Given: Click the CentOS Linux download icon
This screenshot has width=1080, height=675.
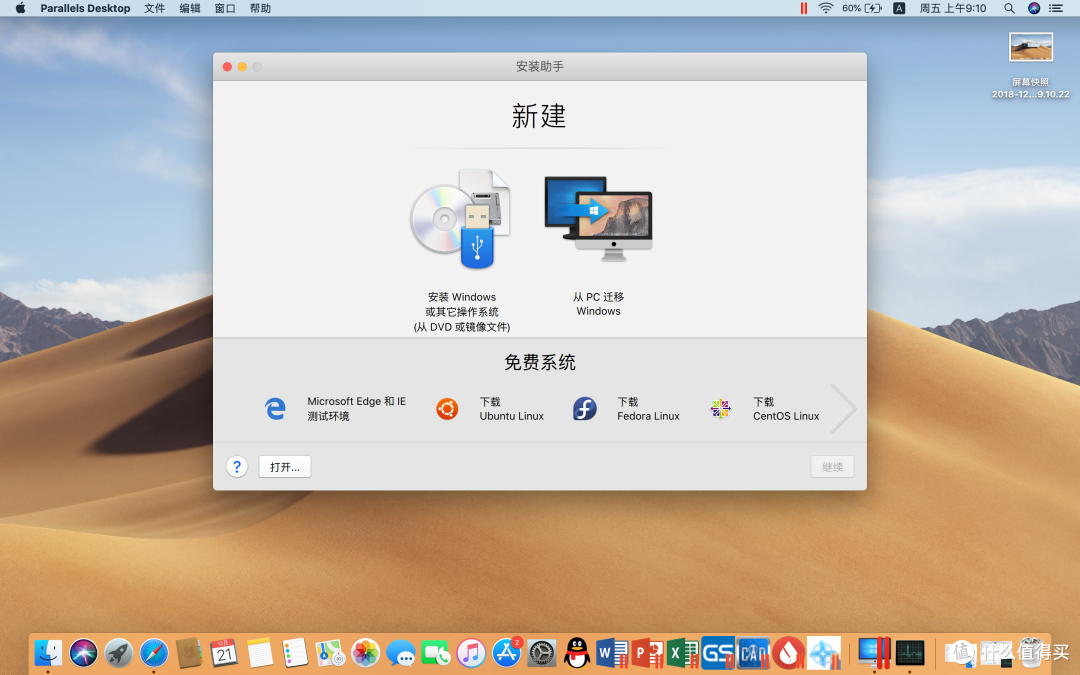Looking at the screenshot, I should pyautogui.click(x=720, y=408).
